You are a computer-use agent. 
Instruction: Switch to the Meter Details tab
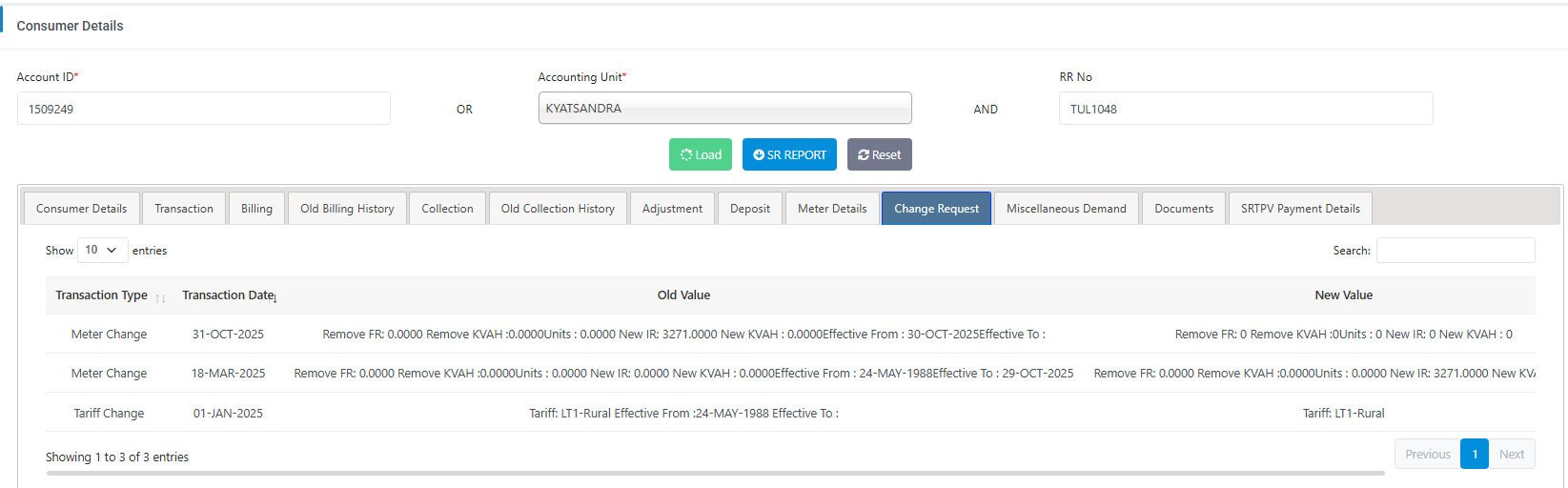coord(832,208)
